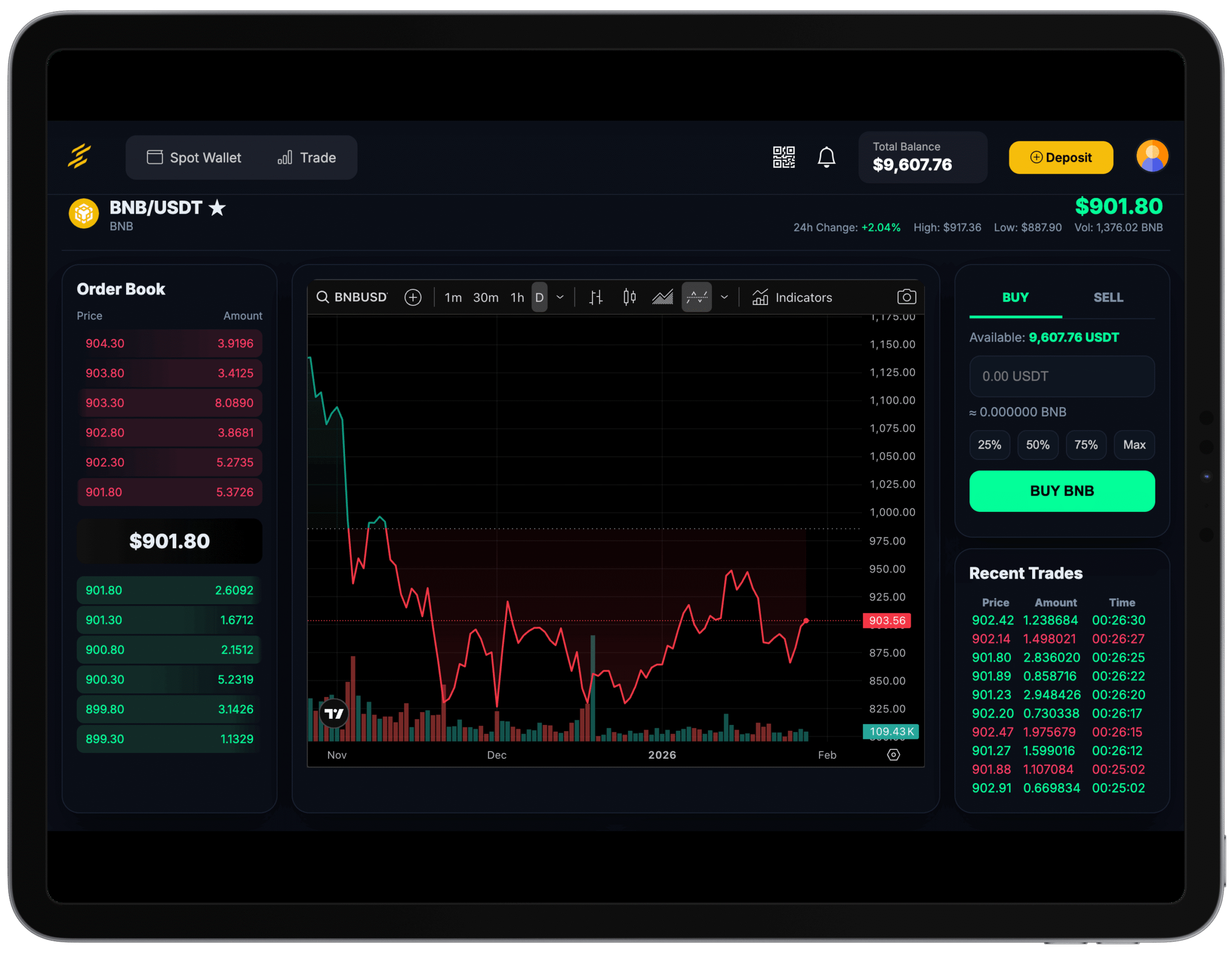Open notifications bell icon
The height and width of the screenshot is (953, 1232).
826,157
